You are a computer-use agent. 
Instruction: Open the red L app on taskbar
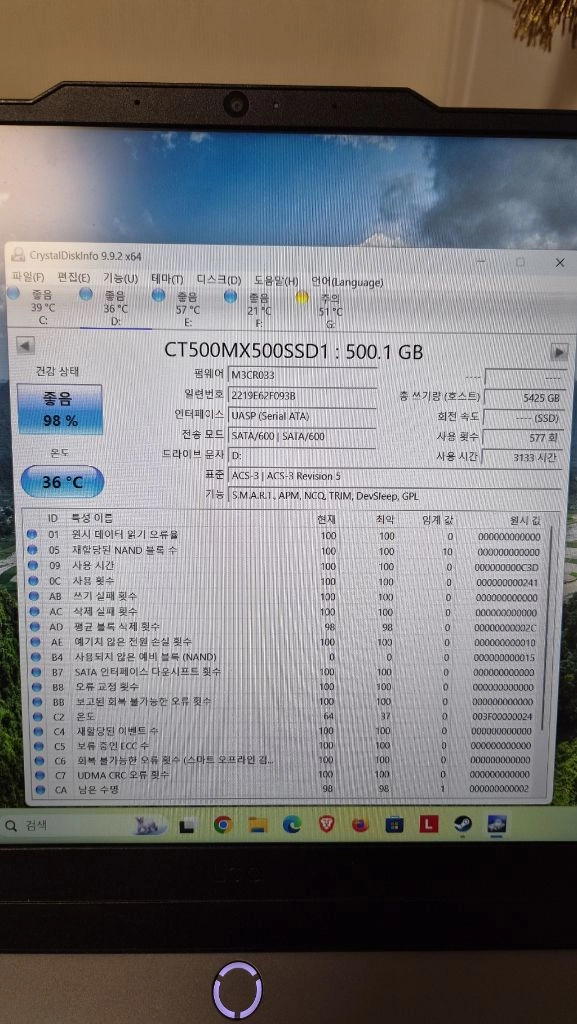(428, 825)
